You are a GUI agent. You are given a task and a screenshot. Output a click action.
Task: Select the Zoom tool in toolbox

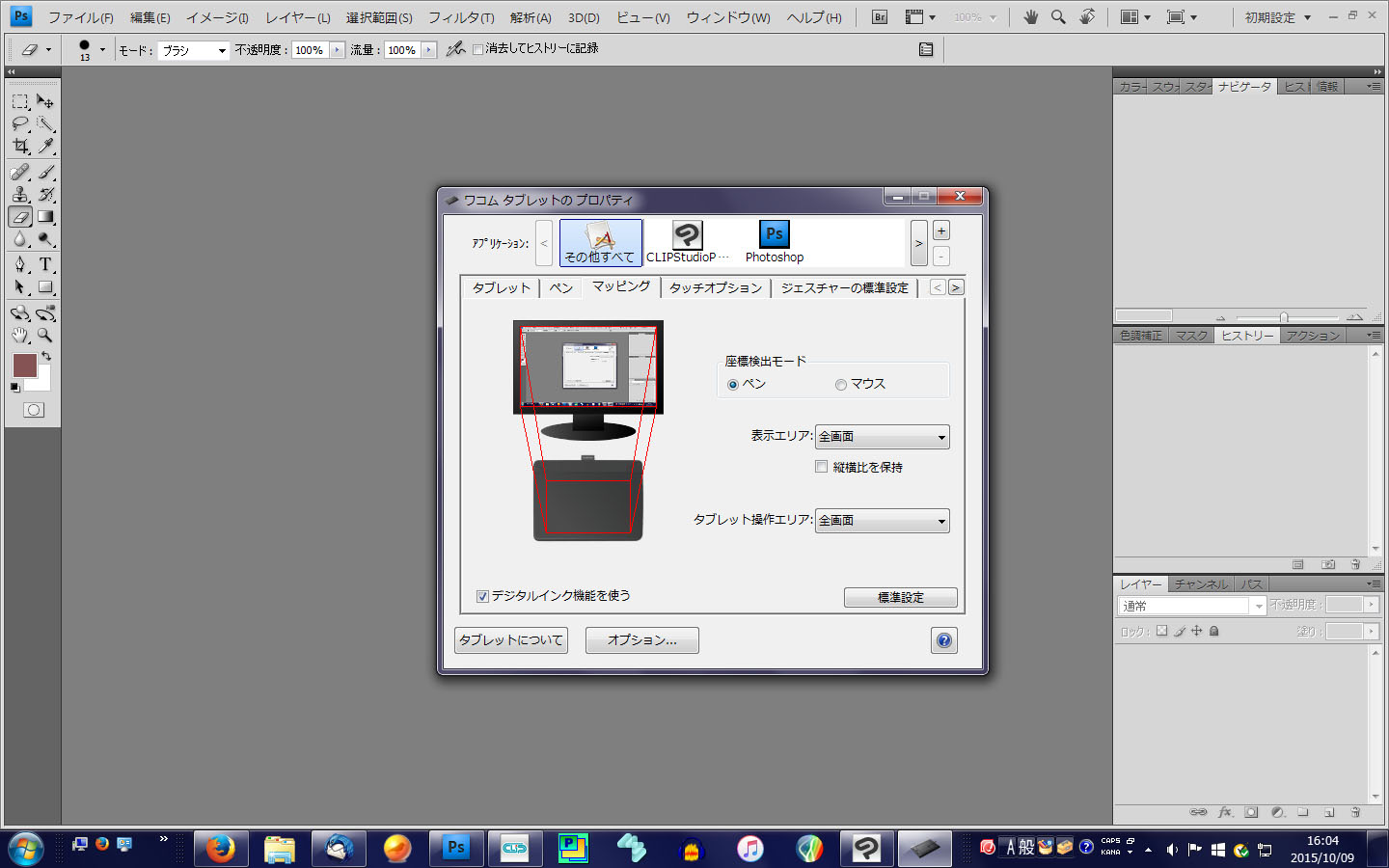click(x=45, y=336)
